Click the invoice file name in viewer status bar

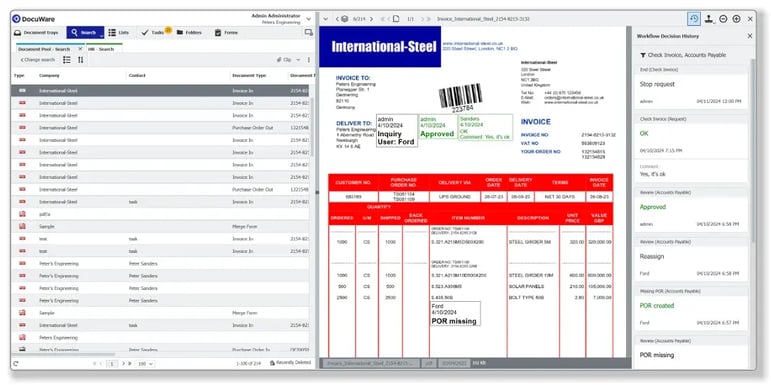[371, 363]
